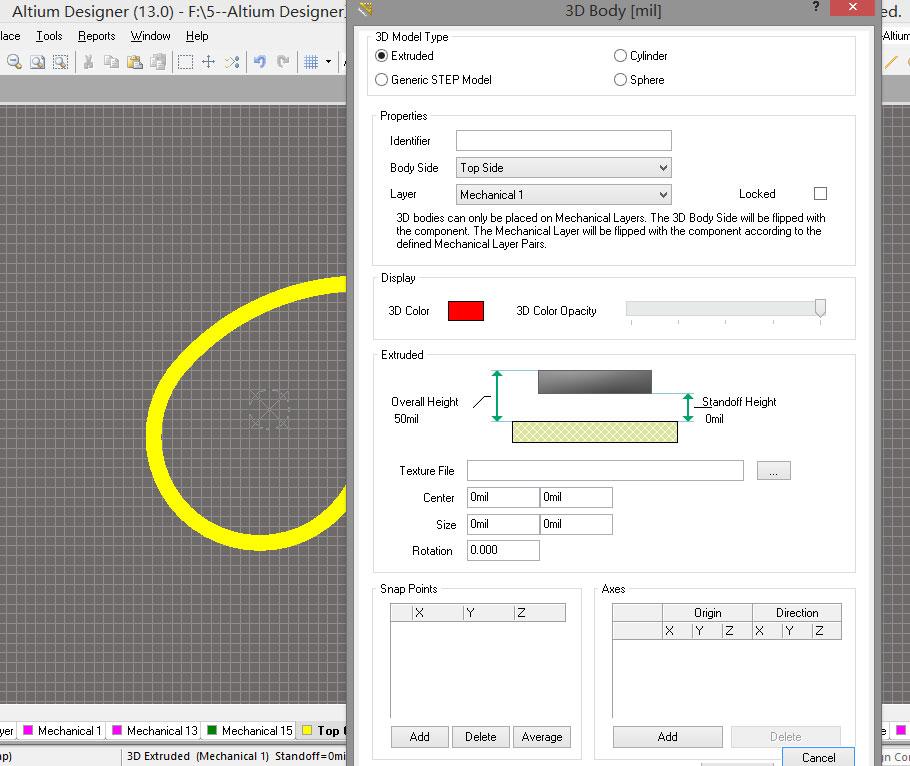Click the paste clipboard toolbar icon
The height and width of the screenshot is (766, 910).
pos(134,62)
